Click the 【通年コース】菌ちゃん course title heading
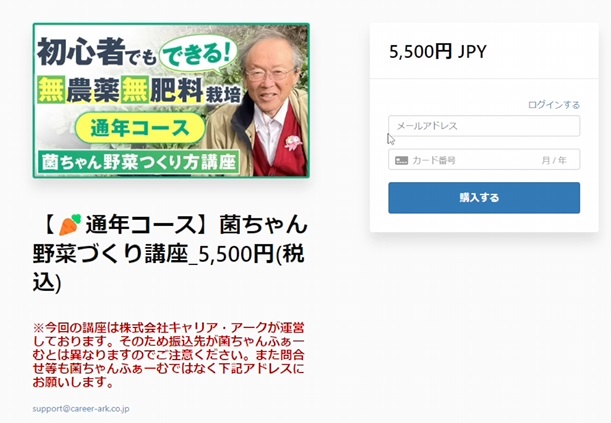The width and height of the screenshot is (611, 423). pos(170,253)
